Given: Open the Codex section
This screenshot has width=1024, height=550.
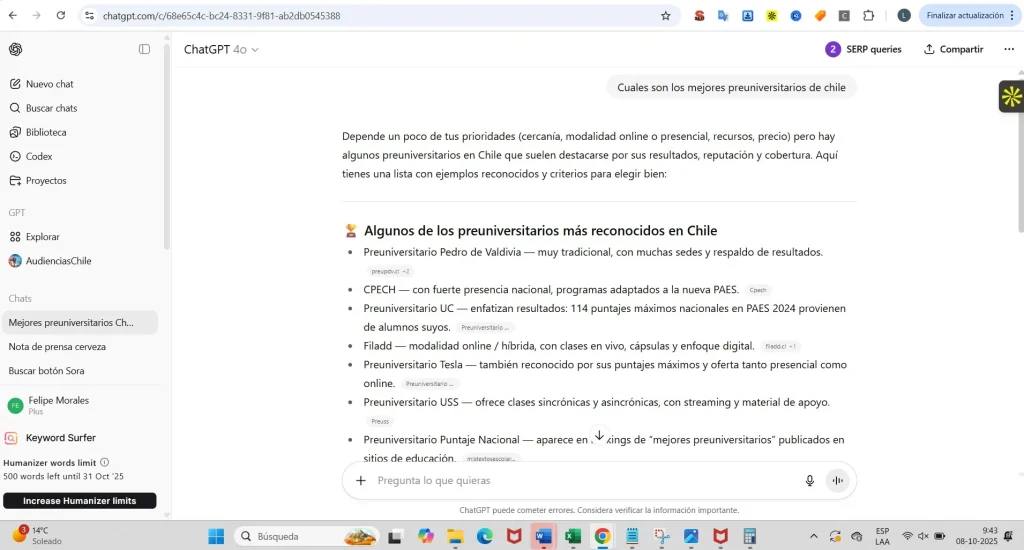Looking at the screenshot, I should pos(39,156).
